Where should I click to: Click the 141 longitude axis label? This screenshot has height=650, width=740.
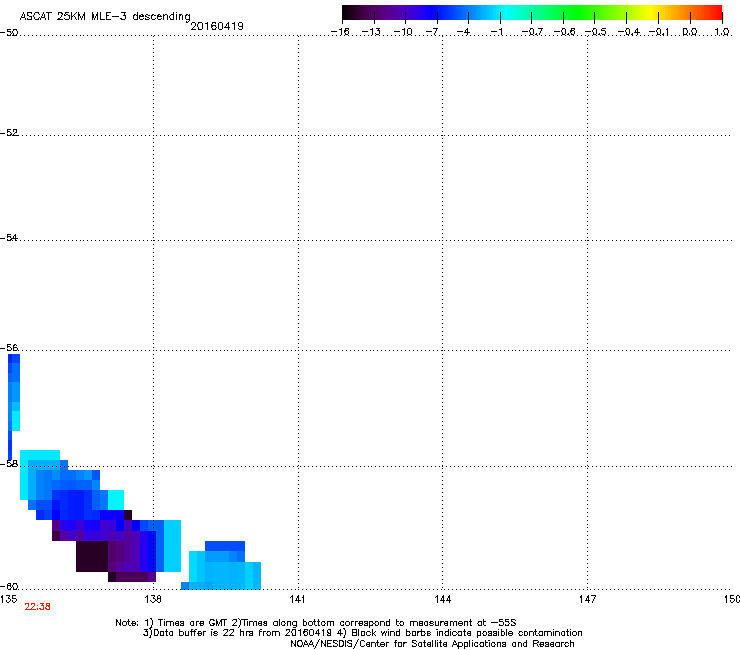click(x=297, y=599)
